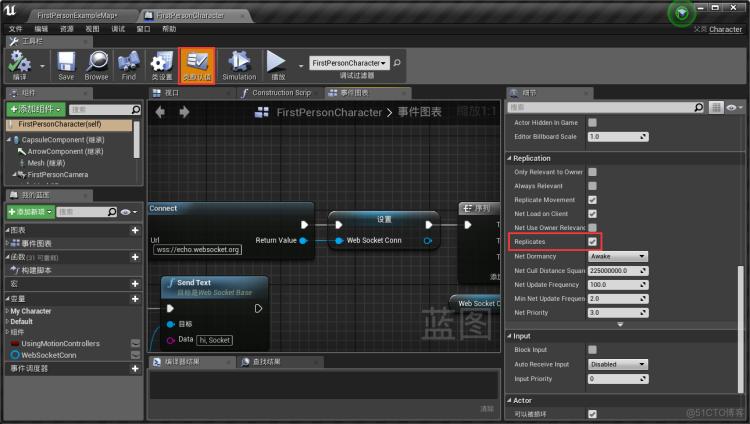The height and width of the screenshot is (424, 750).
Task: Toggle Actor Hidden In Game checkbox
Action: coord(592,123)
